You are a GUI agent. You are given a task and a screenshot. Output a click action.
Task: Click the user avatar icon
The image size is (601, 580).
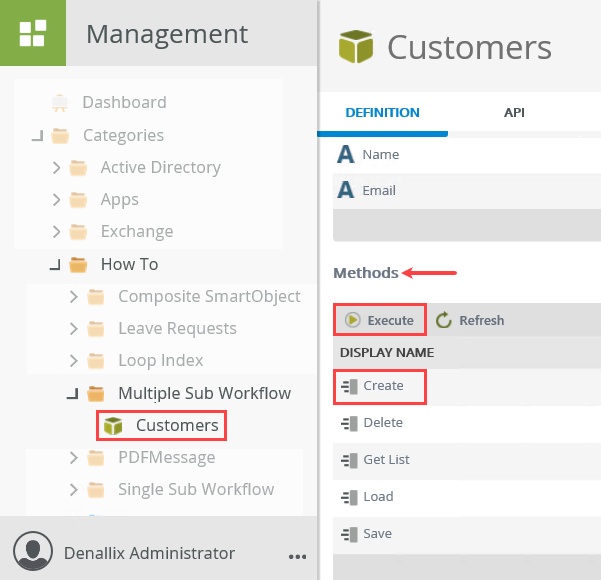pos(33,553)
